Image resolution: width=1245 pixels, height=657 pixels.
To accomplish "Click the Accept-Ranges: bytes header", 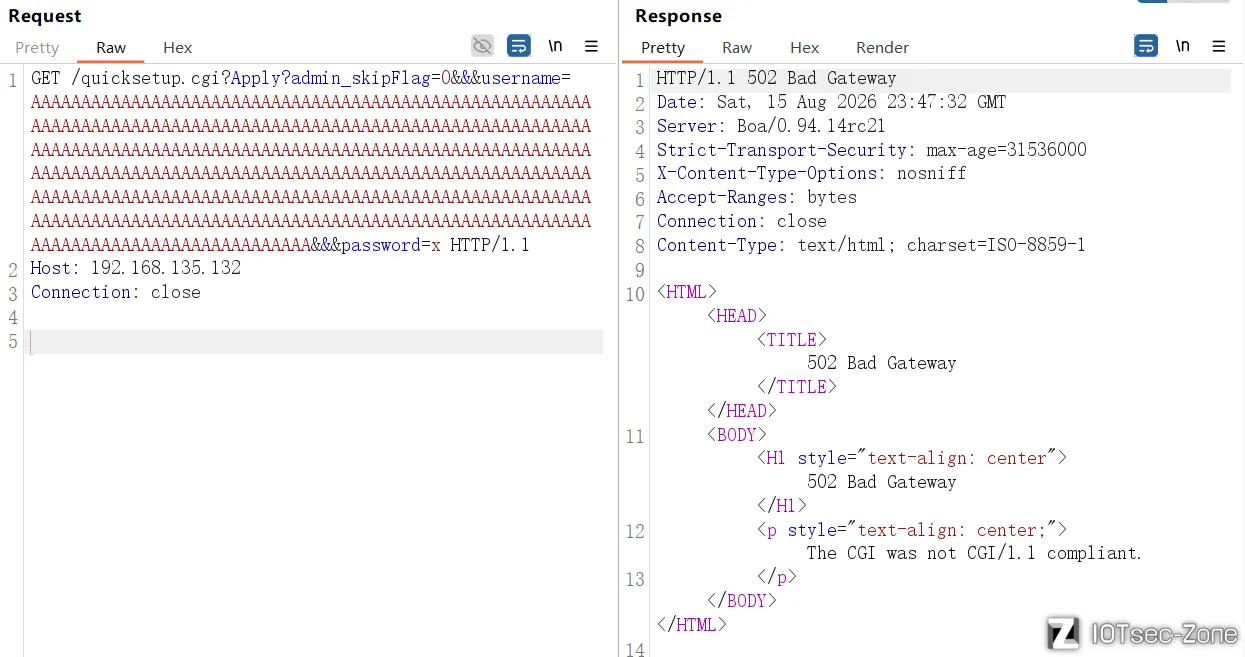I will pos(757,197).
